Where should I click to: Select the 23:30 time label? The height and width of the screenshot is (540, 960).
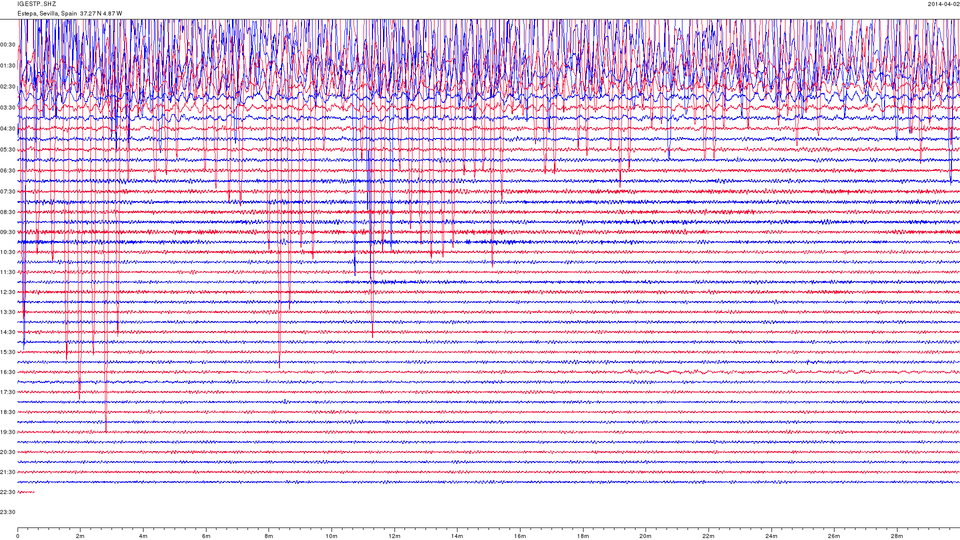8,512
